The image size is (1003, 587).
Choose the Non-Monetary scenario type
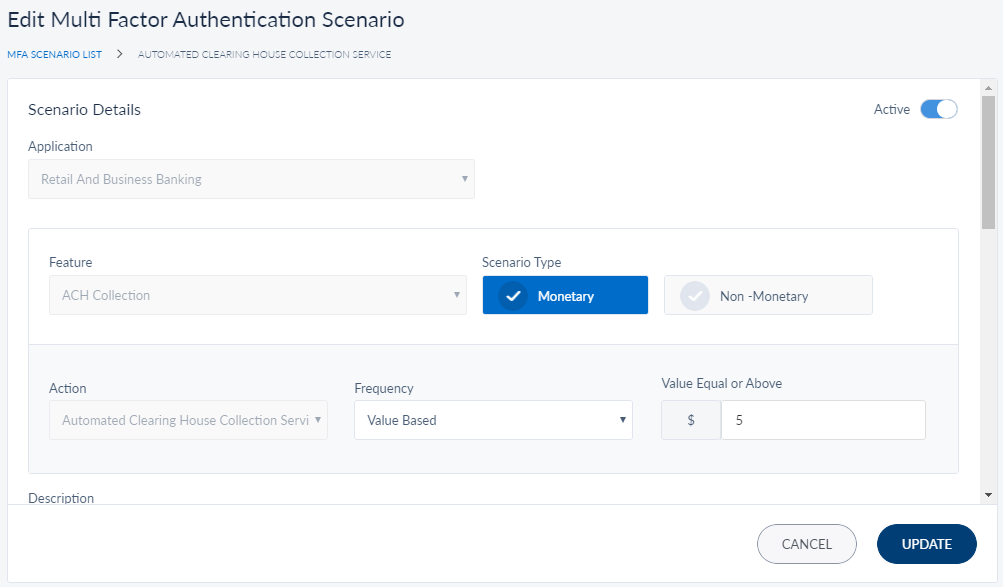click(768, 296)
